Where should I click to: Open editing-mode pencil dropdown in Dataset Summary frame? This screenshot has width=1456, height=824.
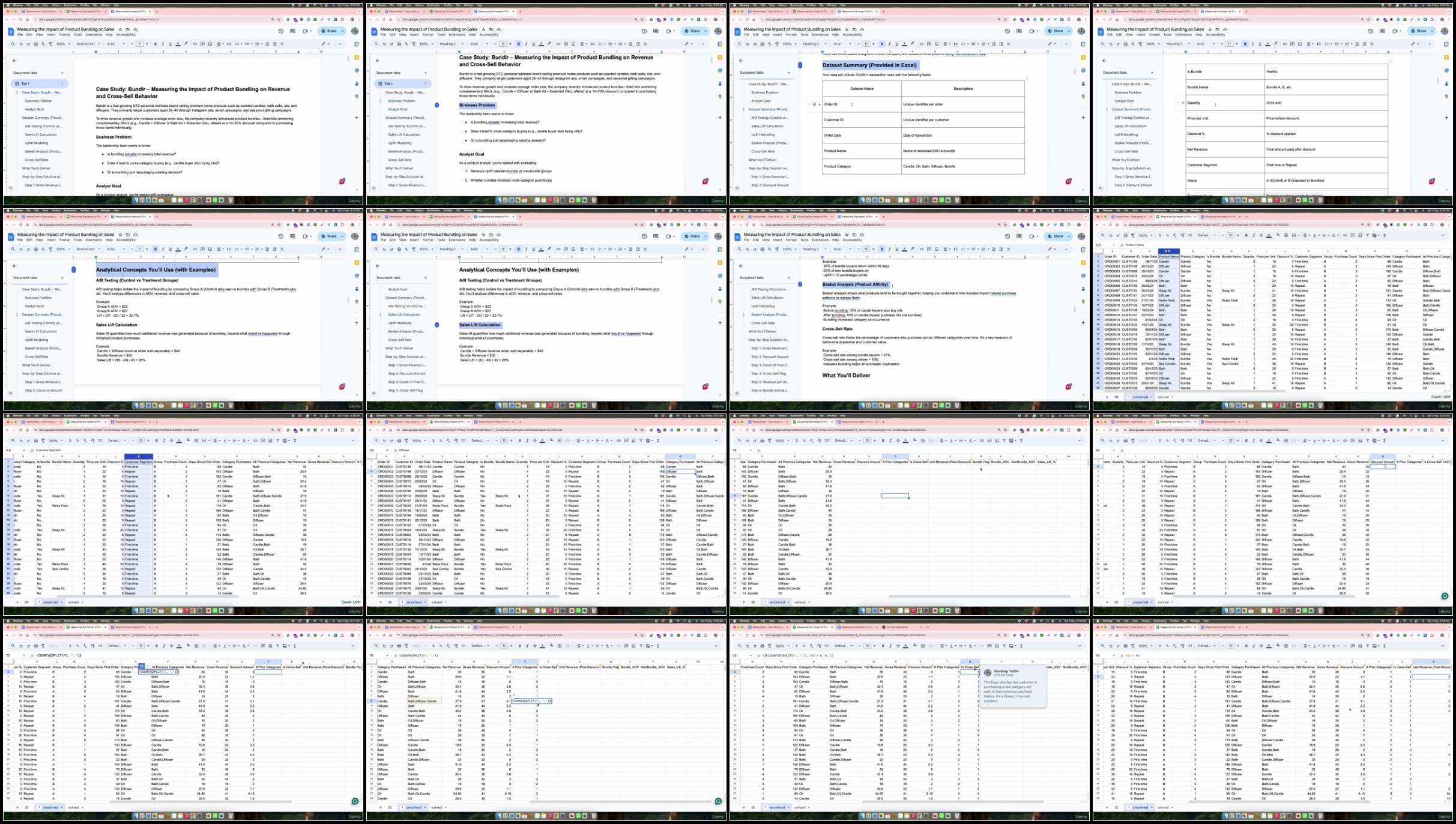click(1052, 44)
